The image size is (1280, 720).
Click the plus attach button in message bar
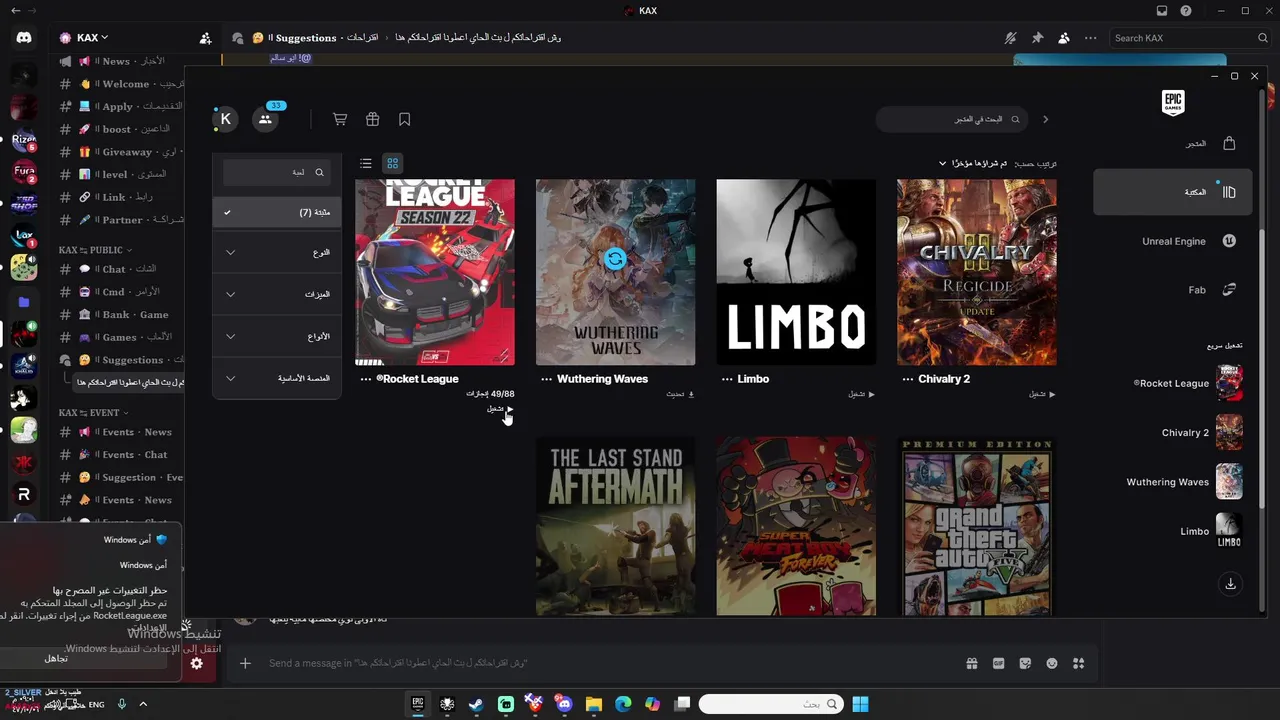(245, 663)
